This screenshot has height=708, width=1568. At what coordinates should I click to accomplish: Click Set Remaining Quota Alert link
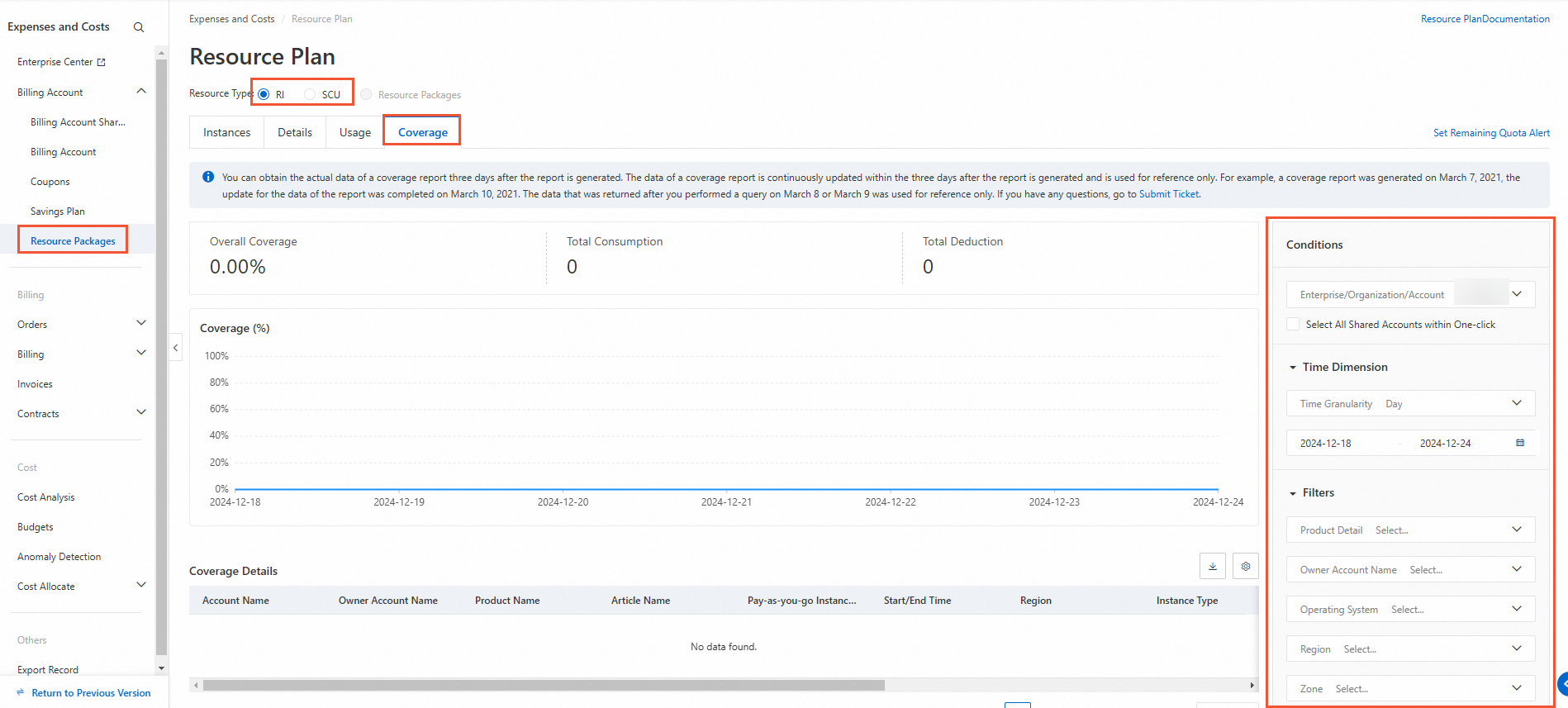[x=1491, y=133]
